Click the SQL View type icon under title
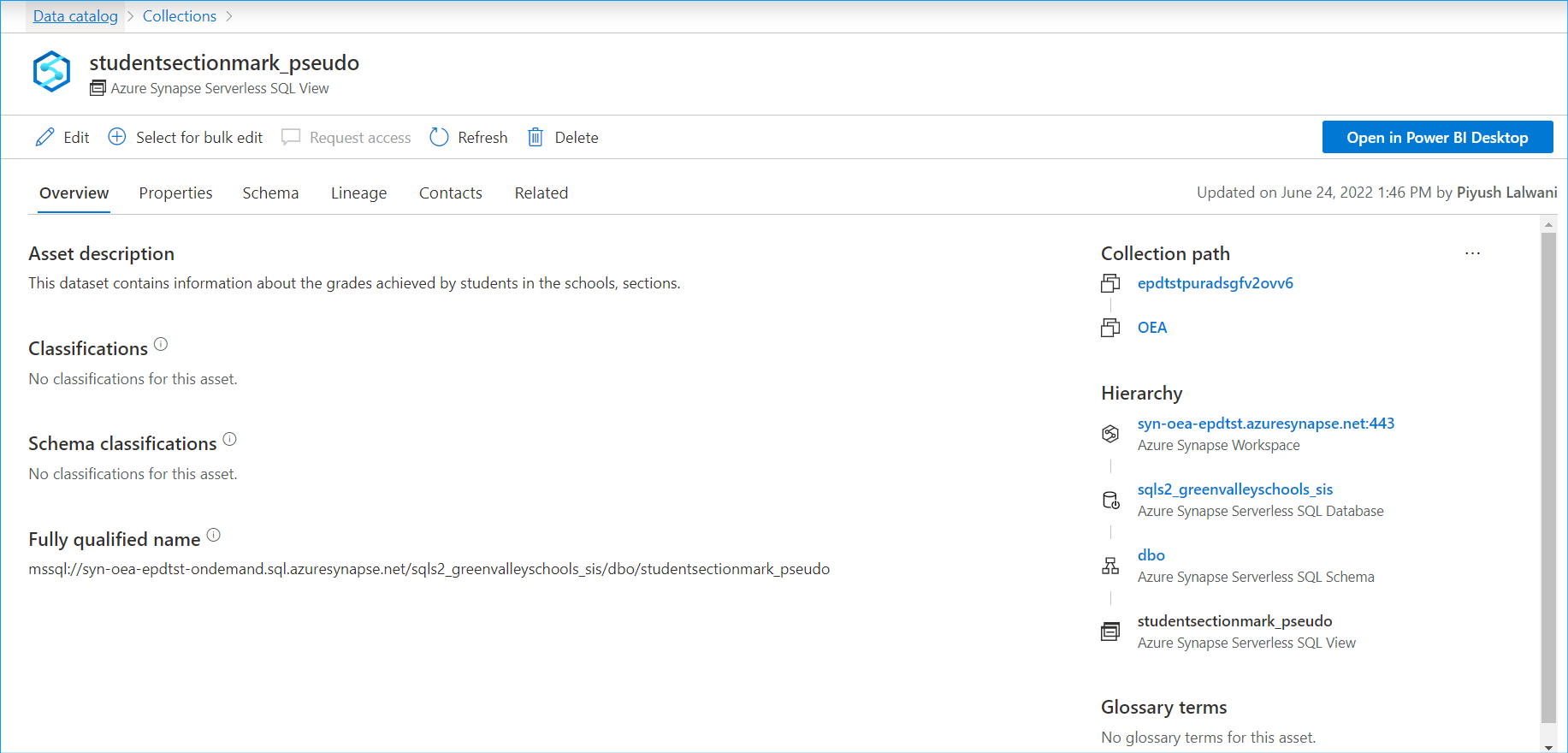 98,88
